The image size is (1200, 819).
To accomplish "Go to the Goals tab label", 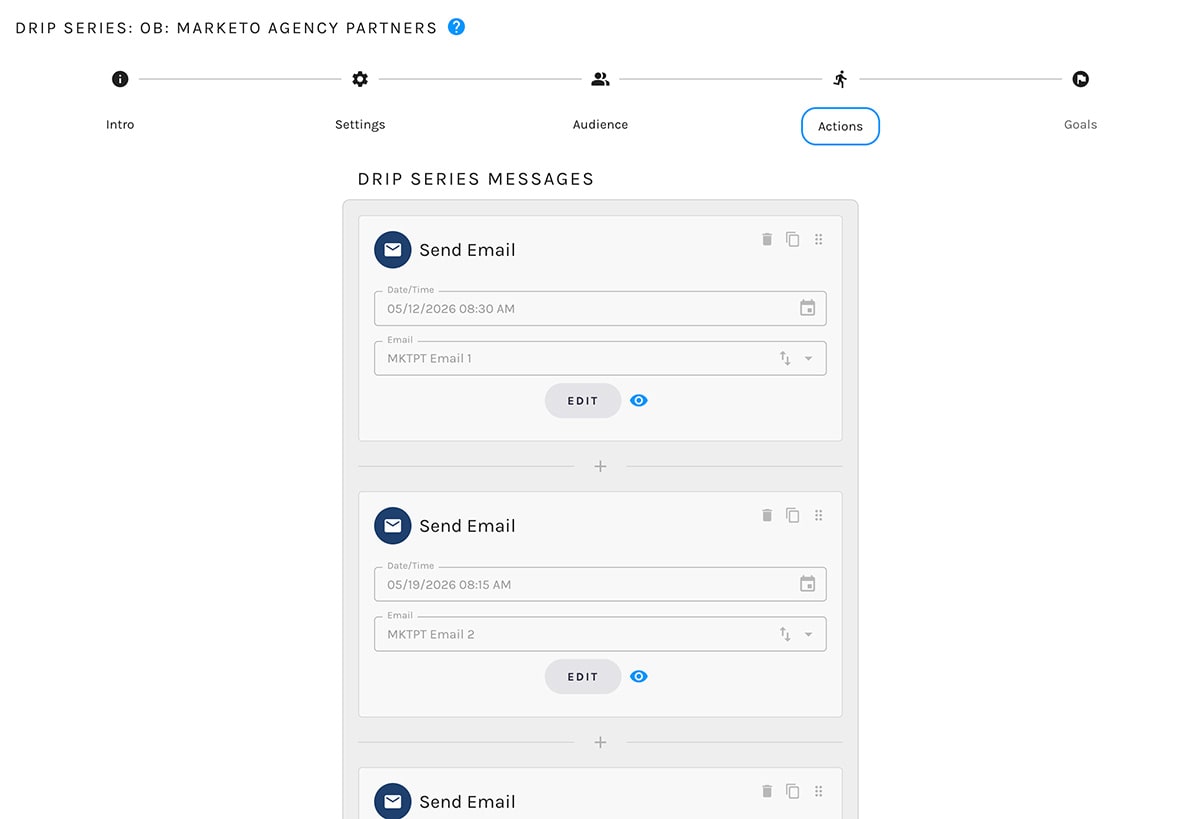I will (1080, 125).
